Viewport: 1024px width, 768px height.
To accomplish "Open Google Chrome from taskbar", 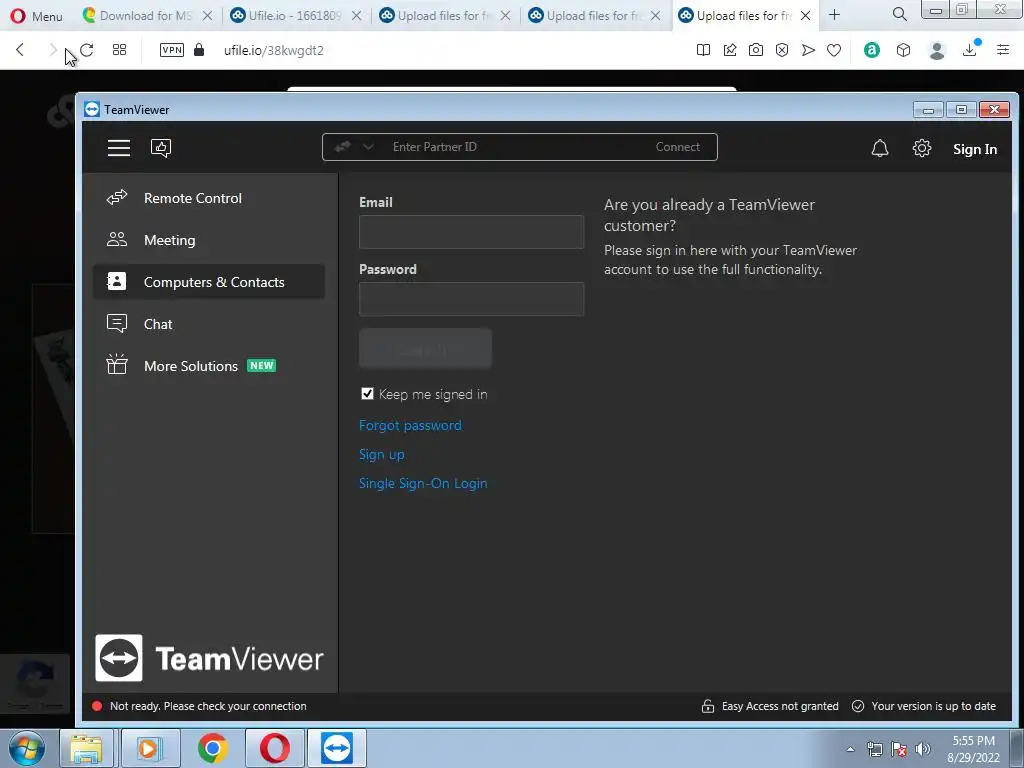I will click(x=212, y=748).
